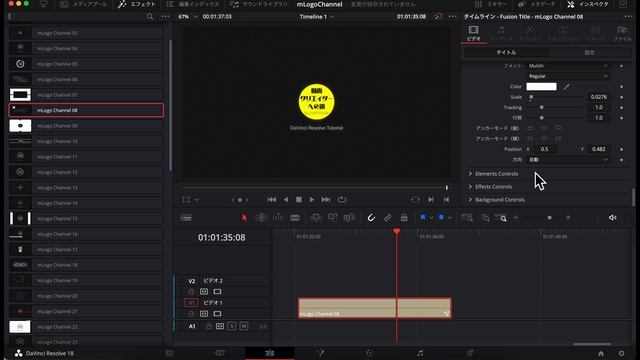
Task: Open marker color dropdown arrow
Action: [450, 218]
